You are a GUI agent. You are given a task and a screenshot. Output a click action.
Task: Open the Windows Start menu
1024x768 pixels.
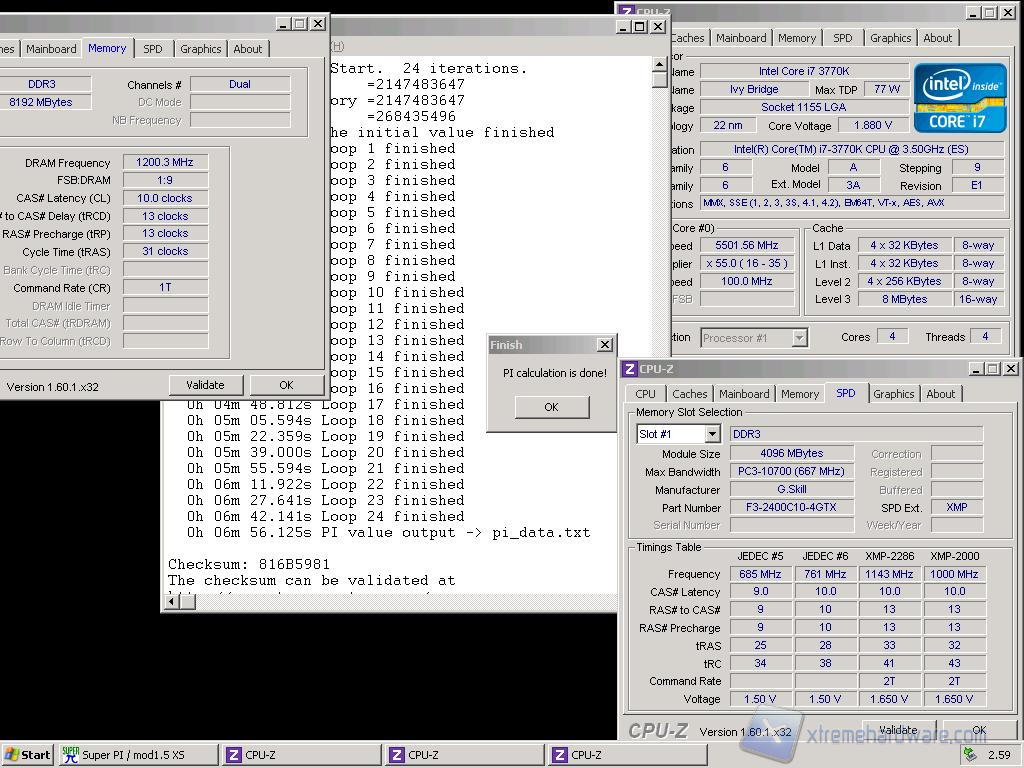point(27,755)
